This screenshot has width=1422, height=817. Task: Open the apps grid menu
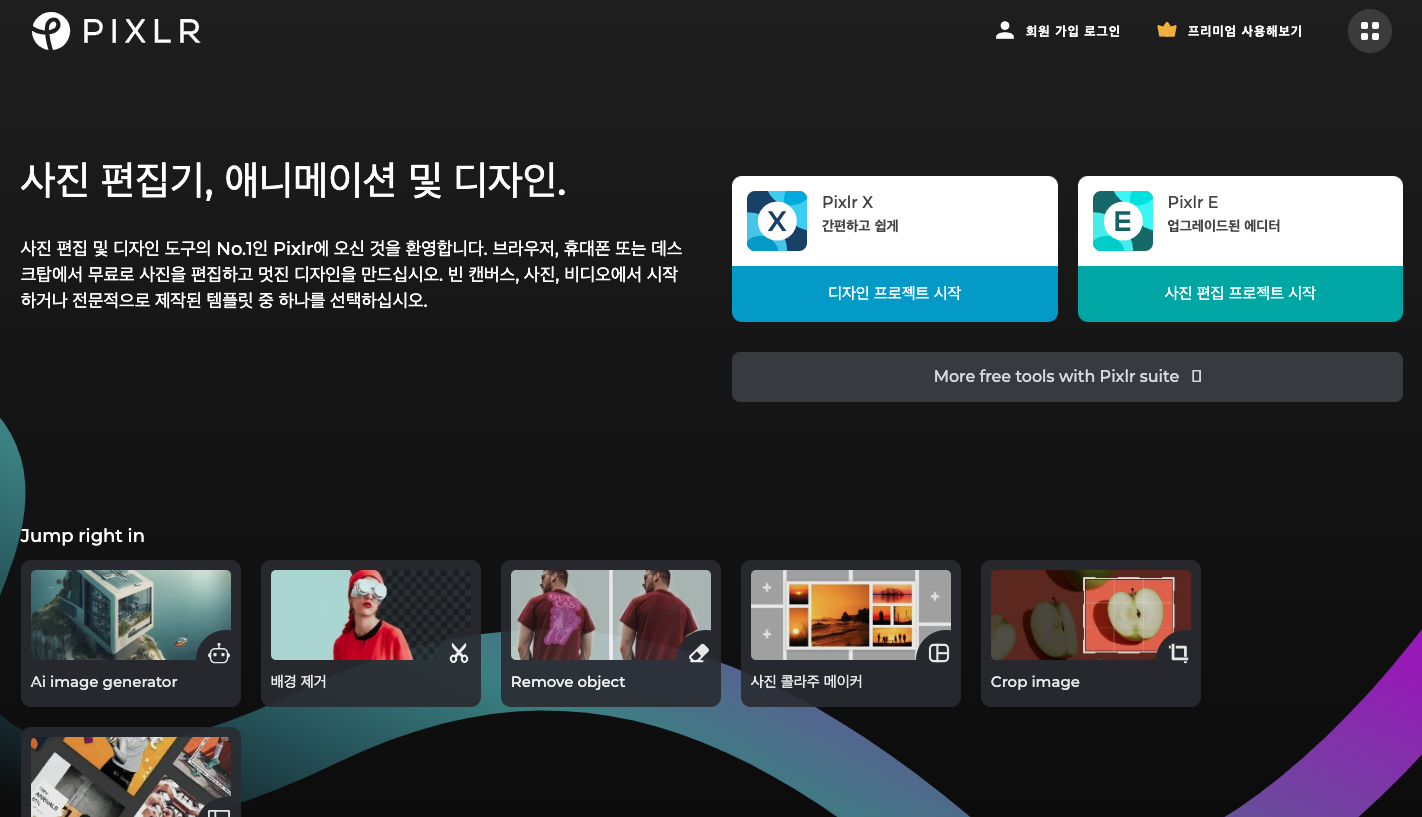pos(1370,31)
